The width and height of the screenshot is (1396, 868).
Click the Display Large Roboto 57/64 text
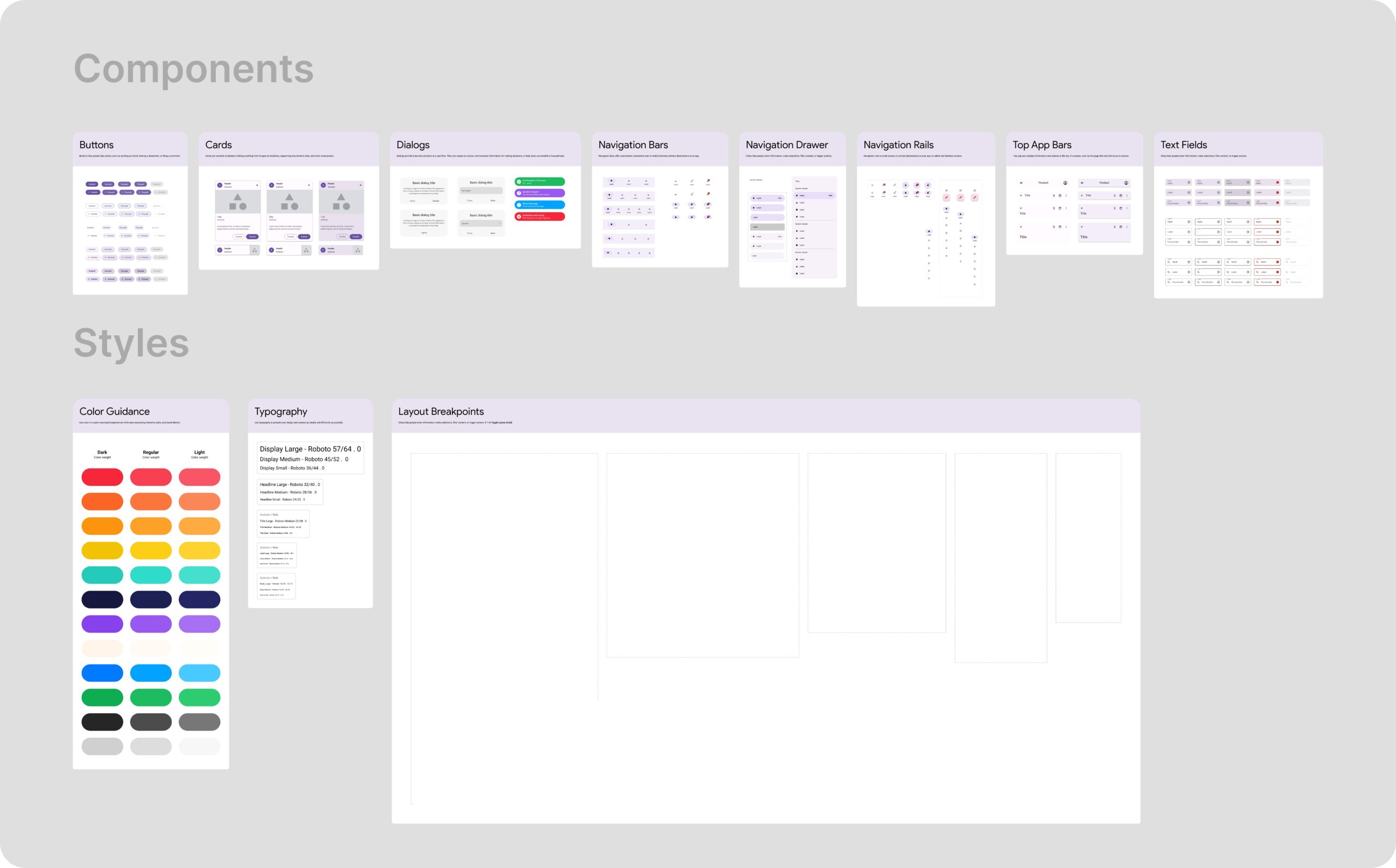[310, 449]
